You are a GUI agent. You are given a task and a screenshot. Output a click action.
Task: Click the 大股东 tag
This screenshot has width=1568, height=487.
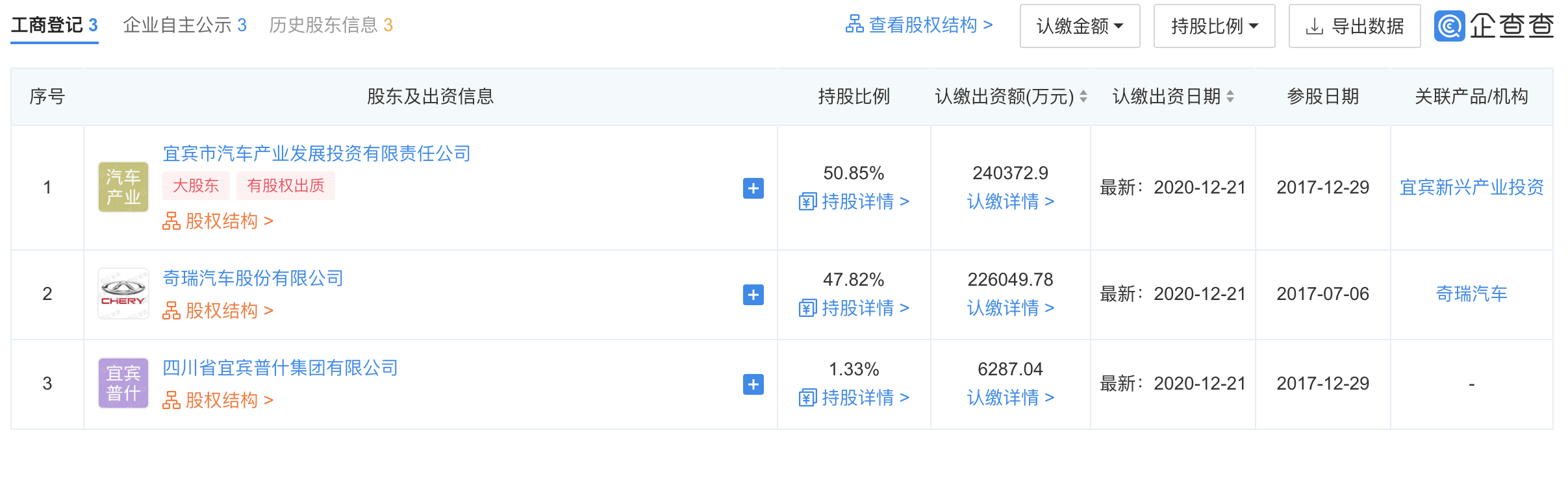point(196,186)
